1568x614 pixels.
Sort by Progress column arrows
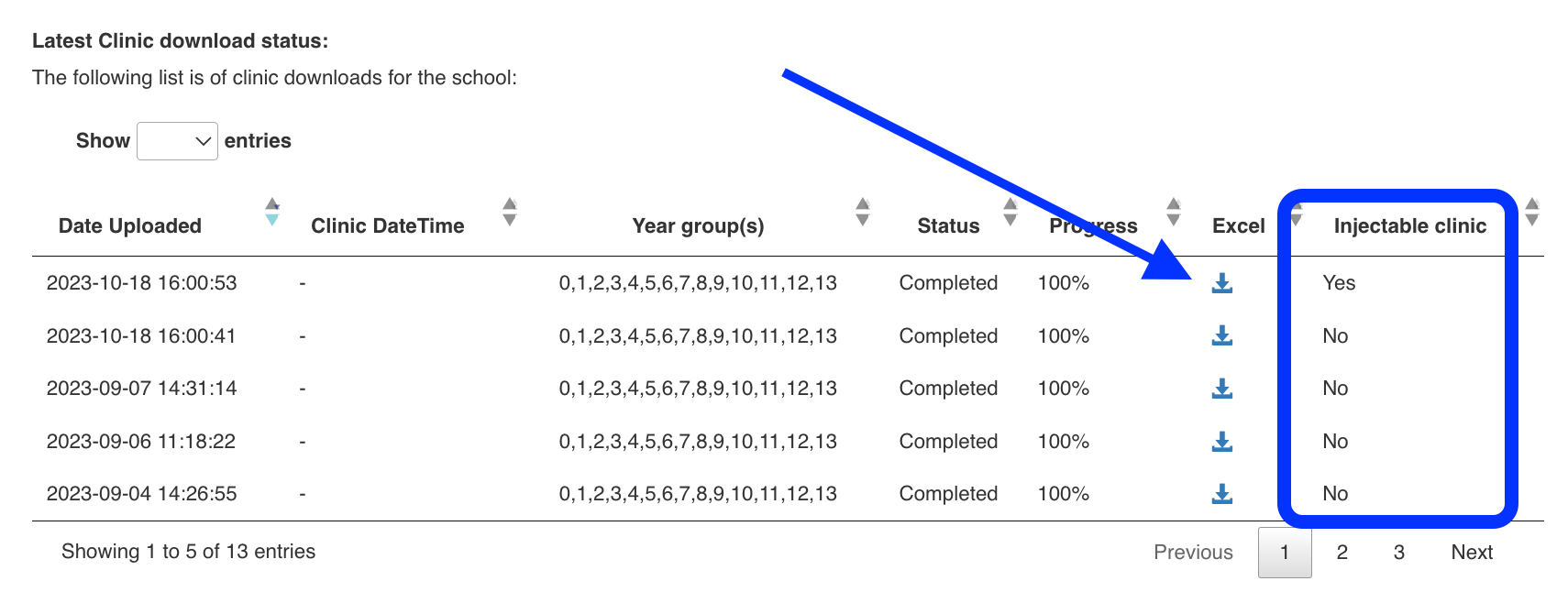[x=1173, y=212]
